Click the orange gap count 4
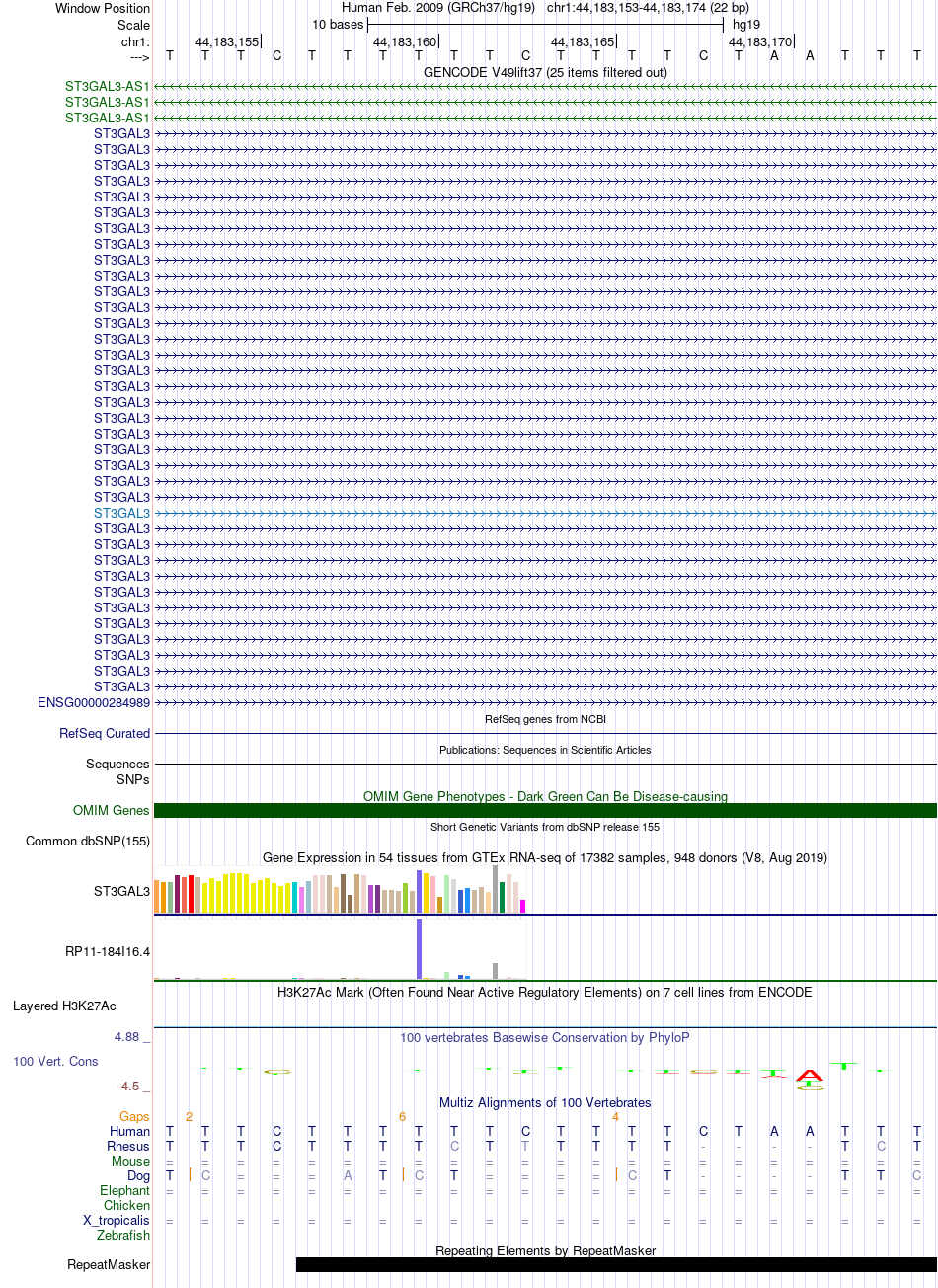 tap(615, 1116)
